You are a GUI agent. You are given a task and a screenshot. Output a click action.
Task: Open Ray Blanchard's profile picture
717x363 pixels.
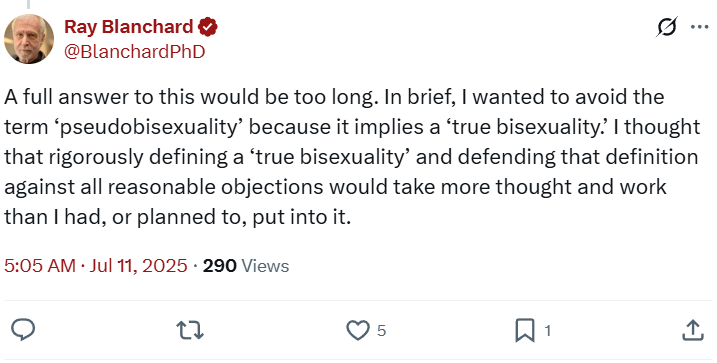(x=29, y=39)
